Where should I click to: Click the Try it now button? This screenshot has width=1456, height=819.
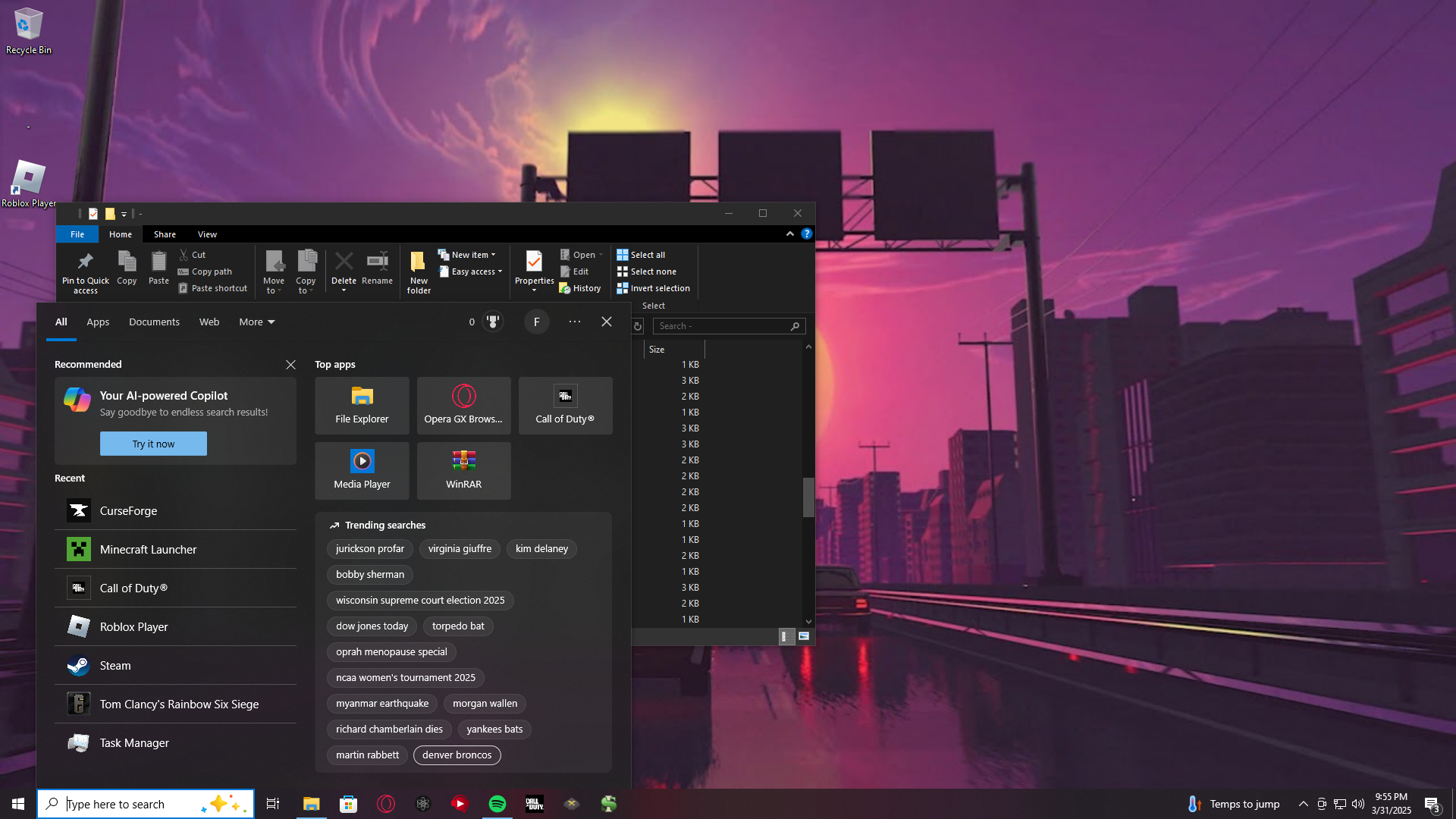(153, 444)
